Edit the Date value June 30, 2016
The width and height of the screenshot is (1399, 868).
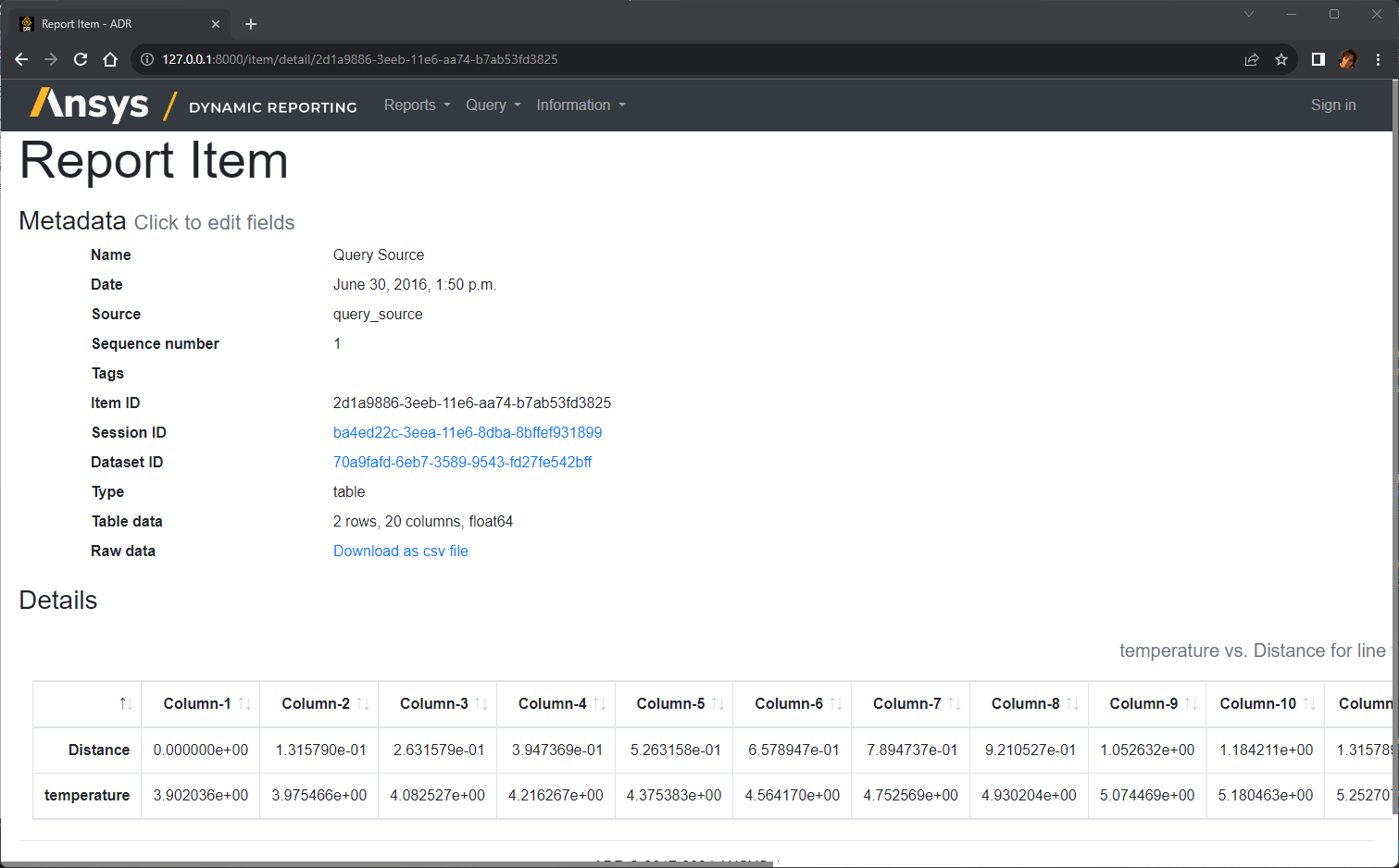415,284
